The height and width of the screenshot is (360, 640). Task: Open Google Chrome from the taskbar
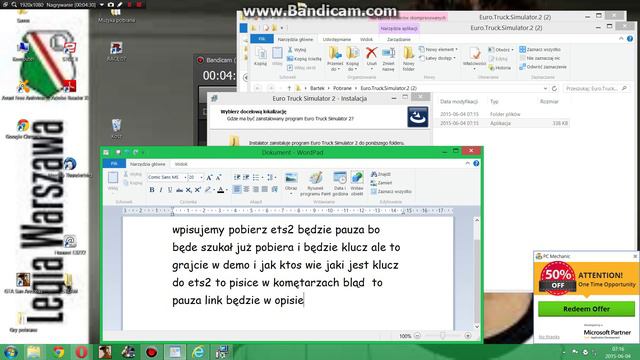58,352
